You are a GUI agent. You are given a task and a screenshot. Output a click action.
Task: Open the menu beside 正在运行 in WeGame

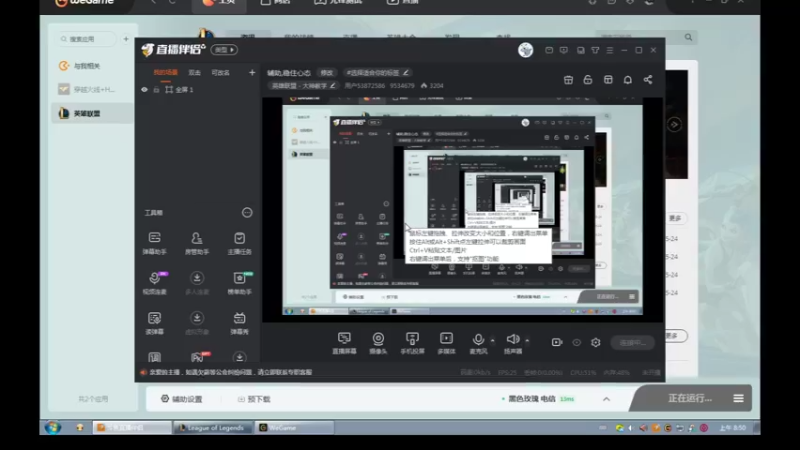pyautogui.click(x=738, y=398)
